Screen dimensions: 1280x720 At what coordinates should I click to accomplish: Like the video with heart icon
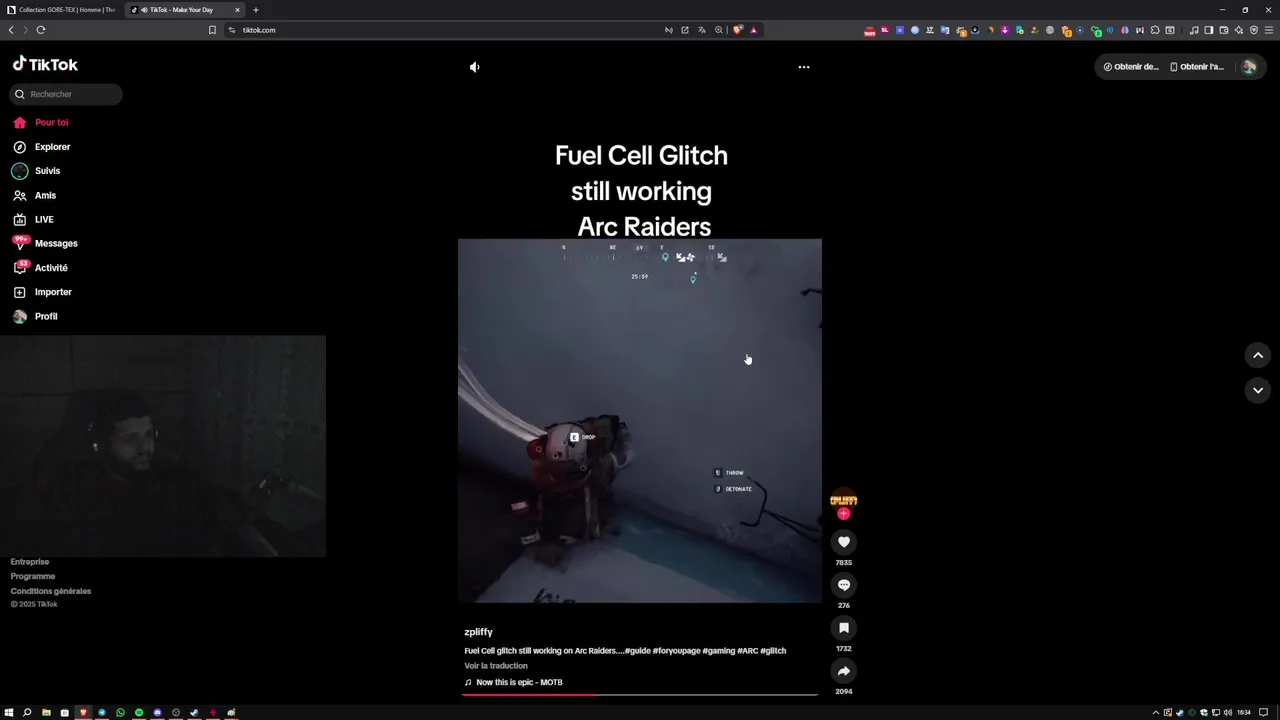pyautogui.click(x=843, y=542)
